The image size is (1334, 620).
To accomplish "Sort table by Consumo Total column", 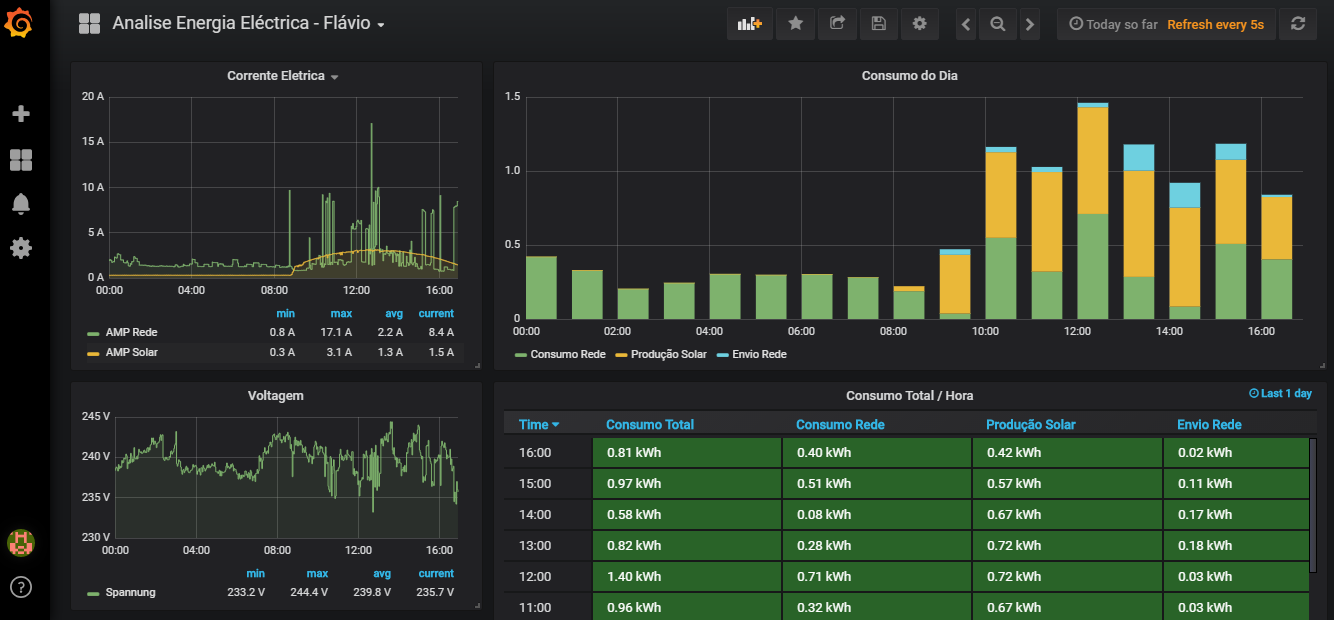I will tap(650, 425).
